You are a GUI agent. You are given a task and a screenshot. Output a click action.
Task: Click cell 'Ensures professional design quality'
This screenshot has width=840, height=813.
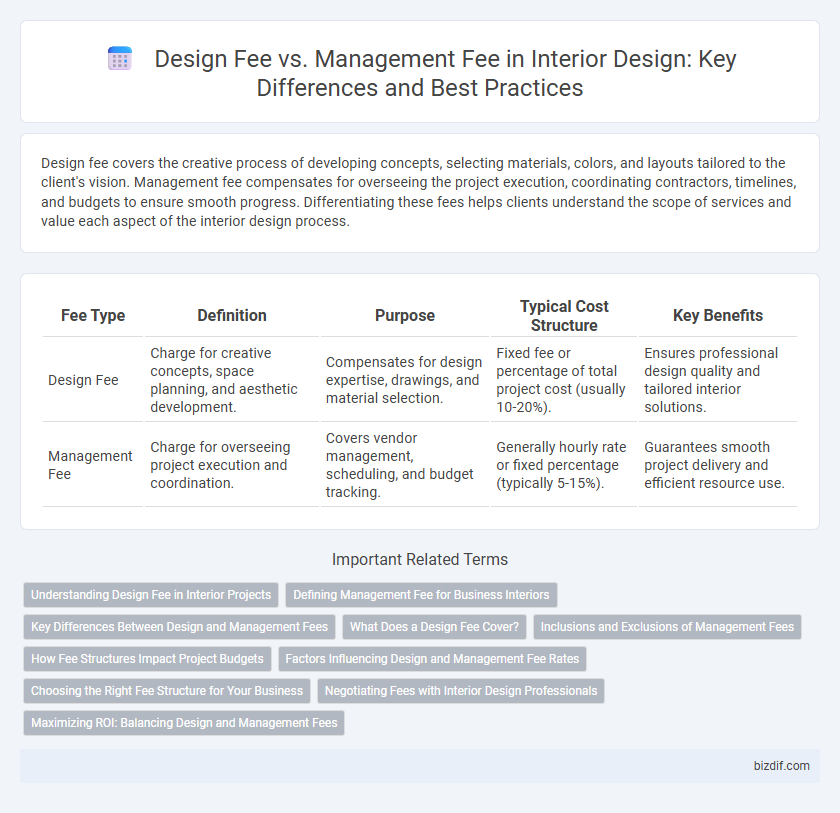[718, 380]
